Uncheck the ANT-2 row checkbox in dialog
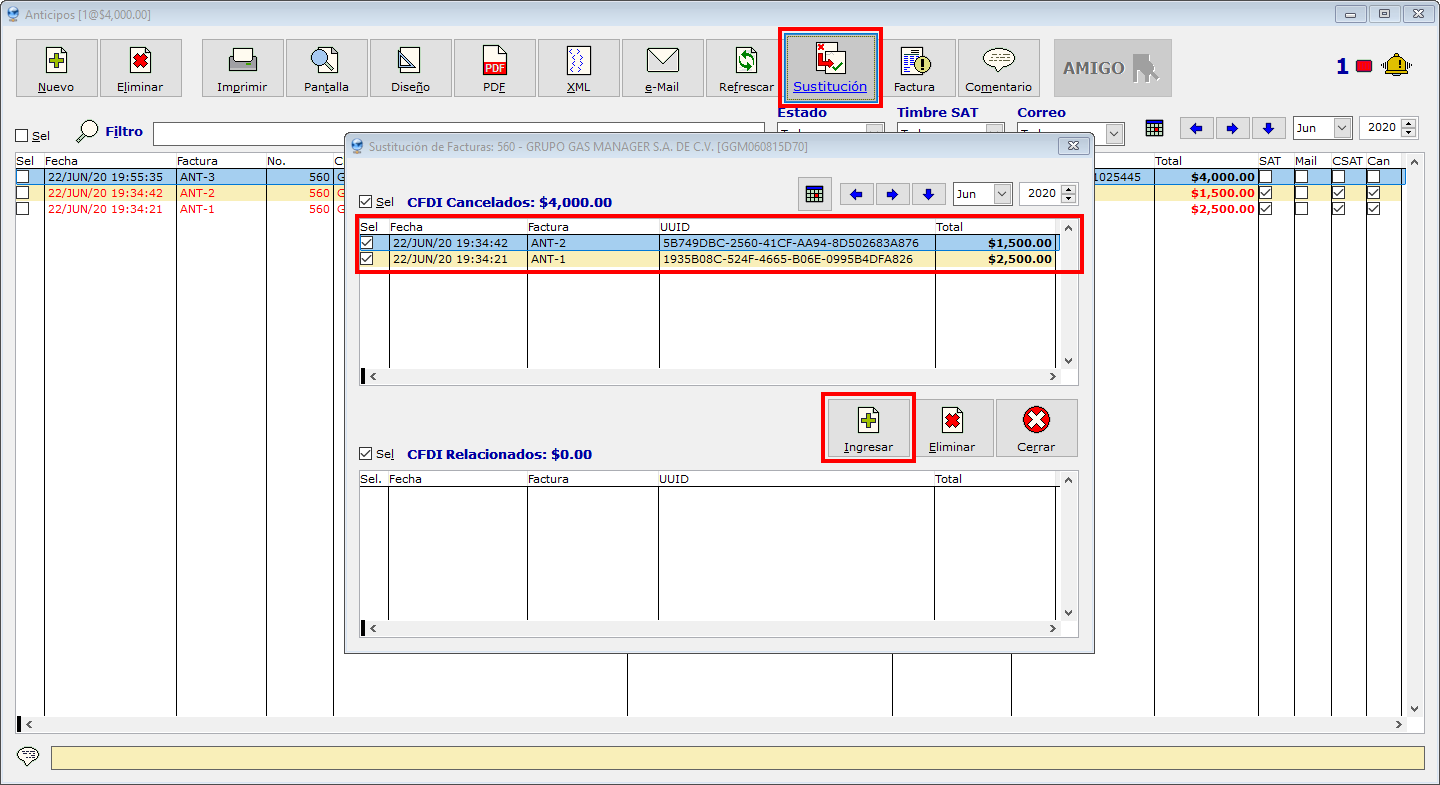 [367, 243]
